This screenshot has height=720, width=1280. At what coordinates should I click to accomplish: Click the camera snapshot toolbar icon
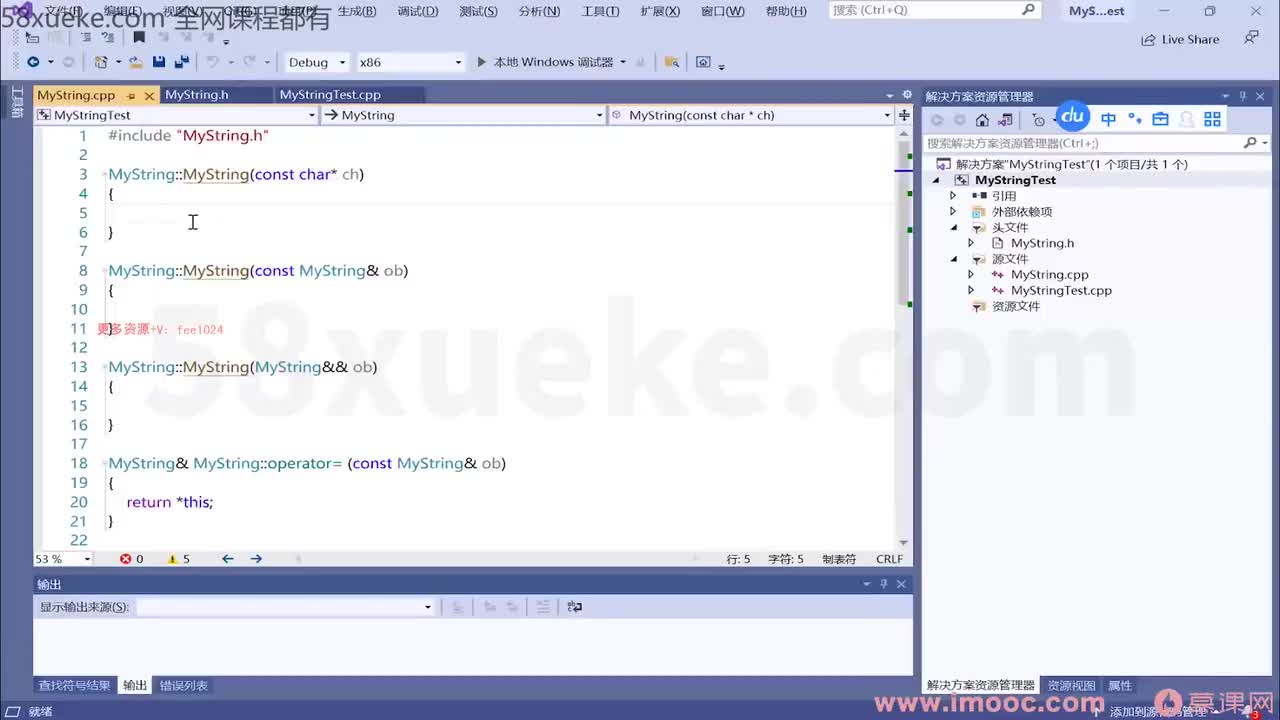703,62
